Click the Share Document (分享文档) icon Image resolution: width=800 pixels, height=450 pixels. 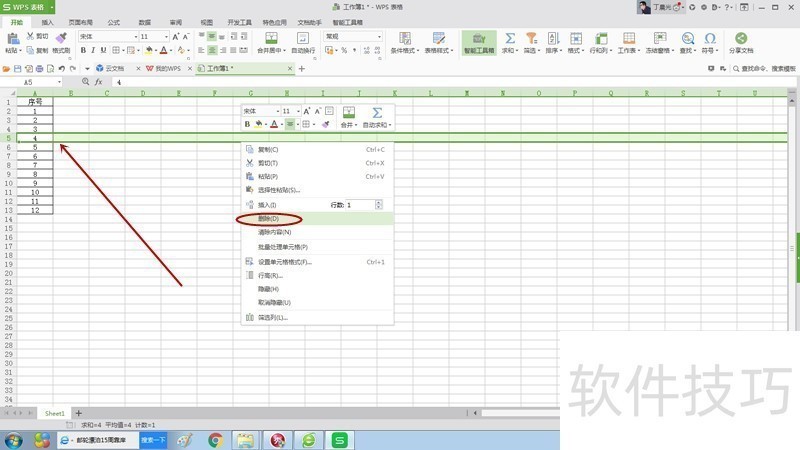(741, 38)
